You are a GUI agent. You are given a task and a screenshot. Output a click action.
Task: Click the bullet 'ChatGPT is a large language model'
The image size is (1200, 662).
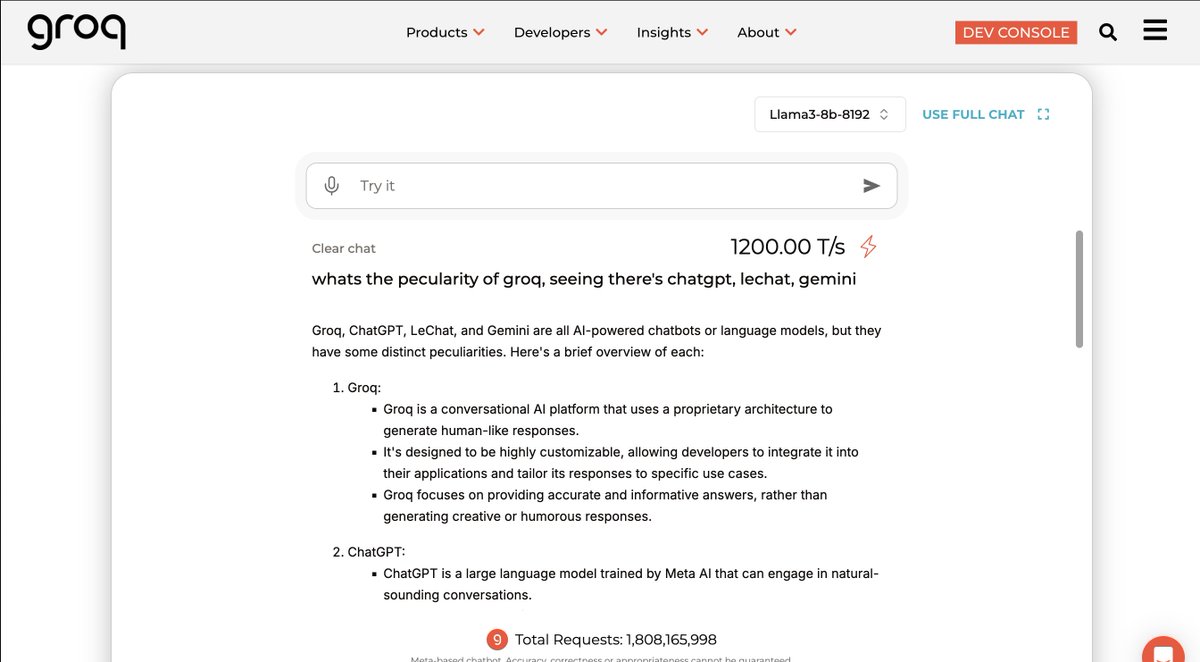(x=631, y=584)
